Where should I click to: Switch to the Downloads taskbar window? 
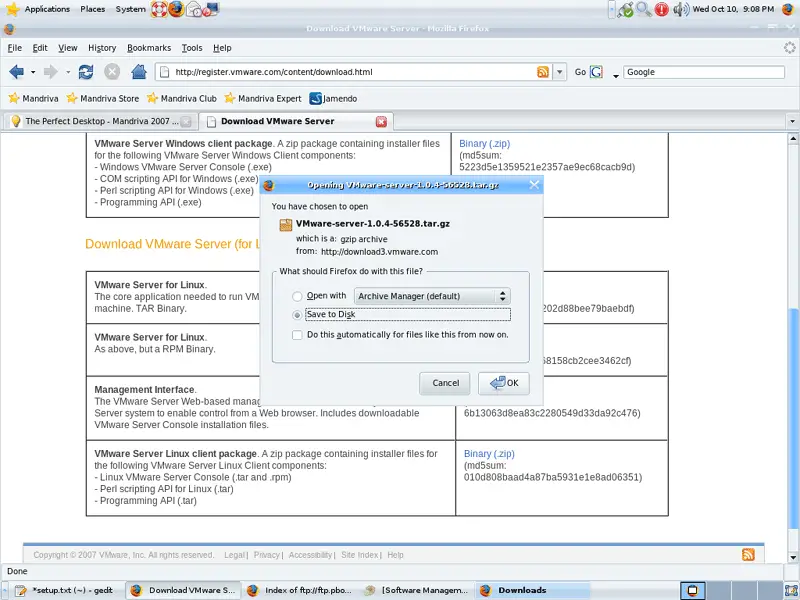(533, 590)
